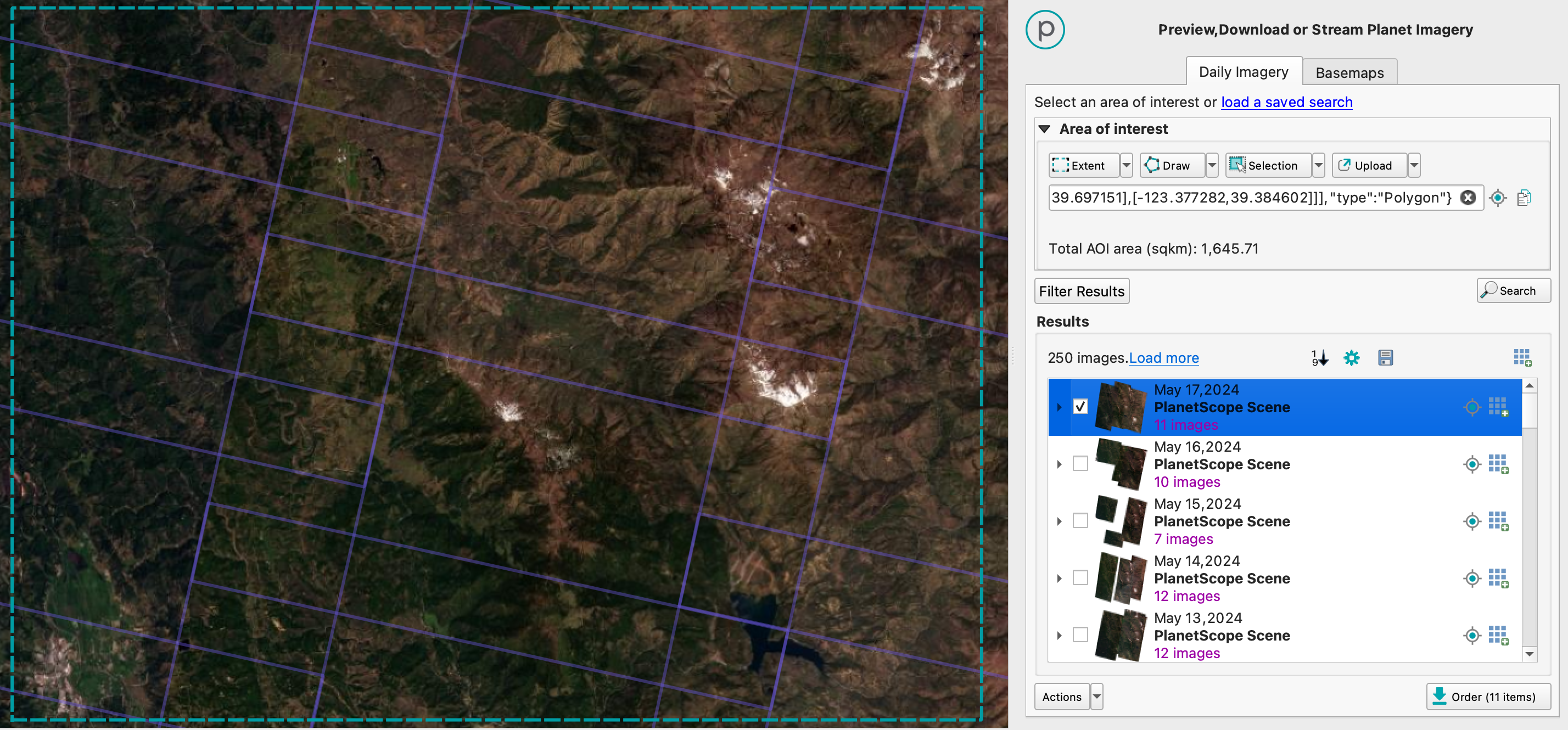Click the Upload button
This screenshot has width=1568, height=730.
1369,165
